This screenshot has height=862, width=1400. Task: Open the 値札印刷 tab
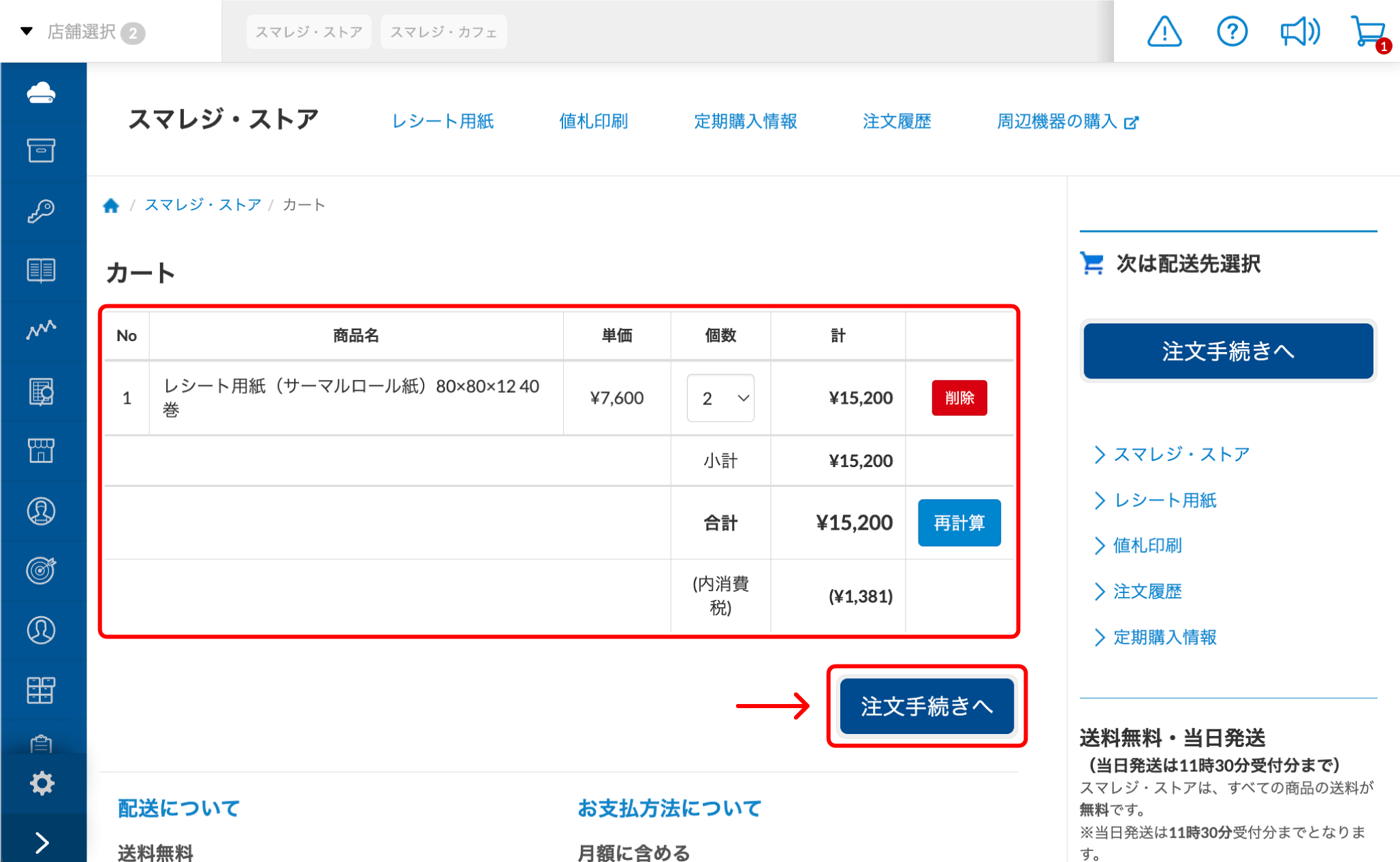(x=593, y=121)
